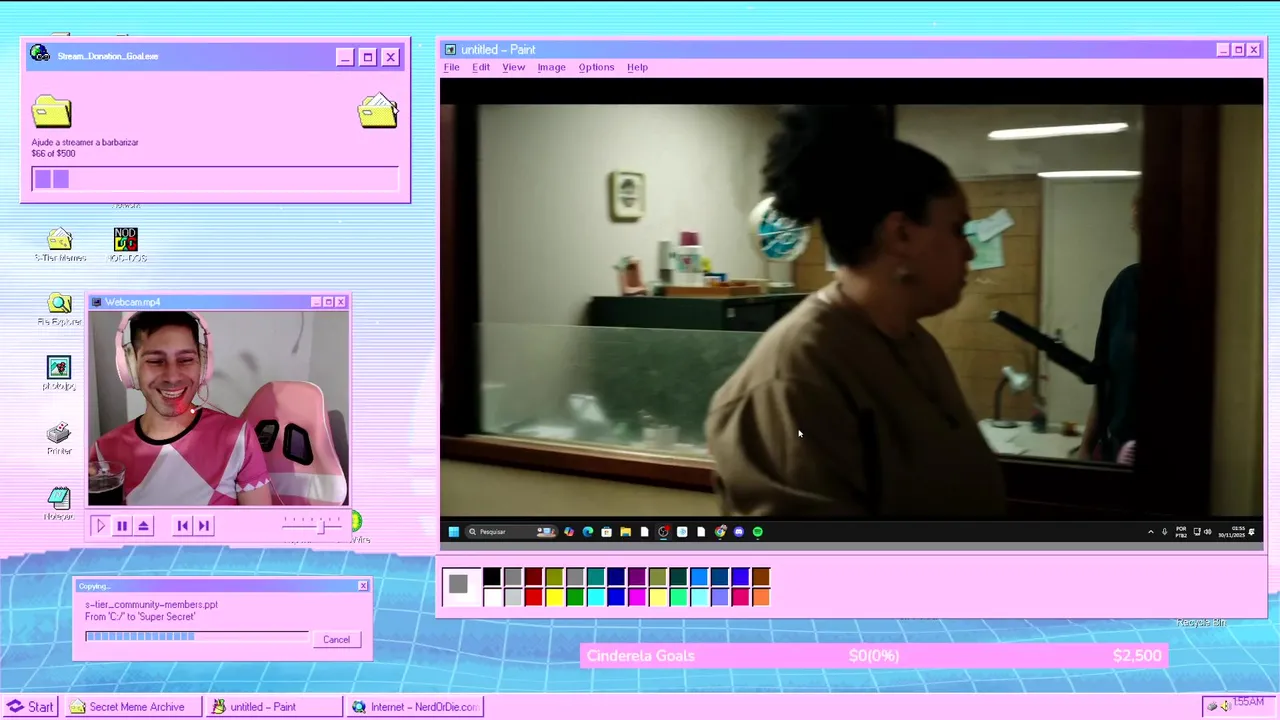Close the Copying dialog with X
The image size is (1280, 720).
click(x=363, y=586)
